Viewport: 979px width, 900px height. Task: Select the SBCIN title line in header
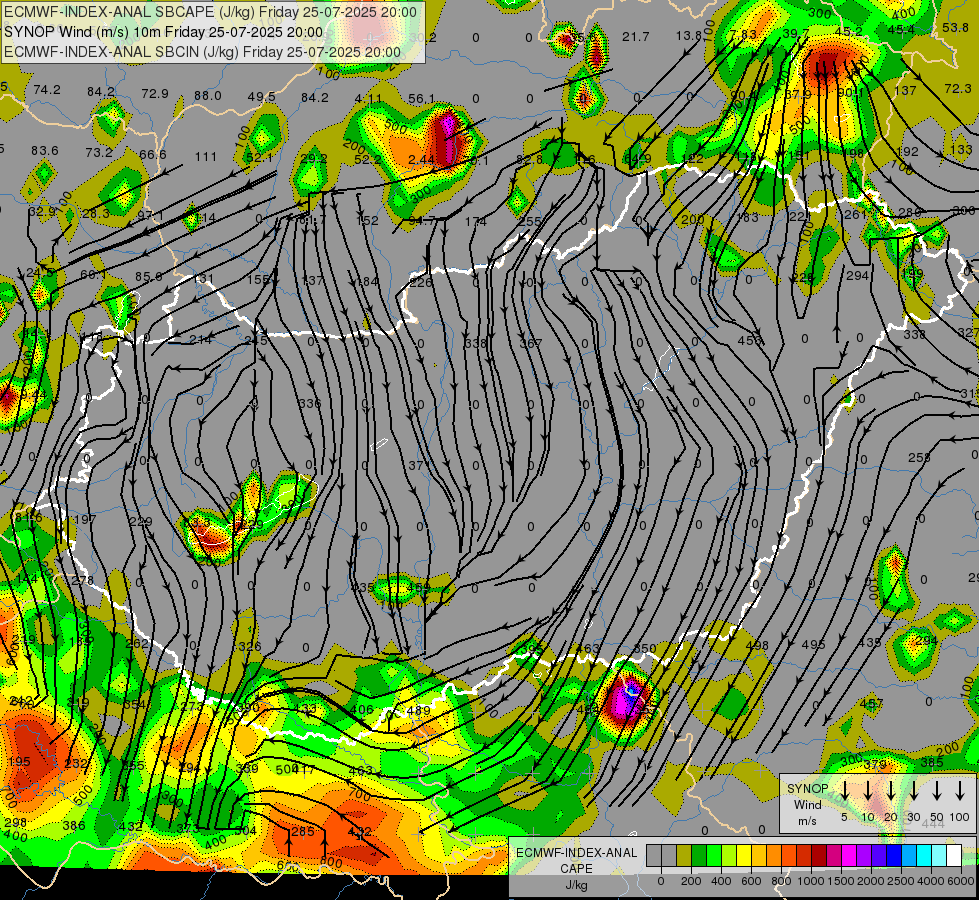[x=202, y=52]
